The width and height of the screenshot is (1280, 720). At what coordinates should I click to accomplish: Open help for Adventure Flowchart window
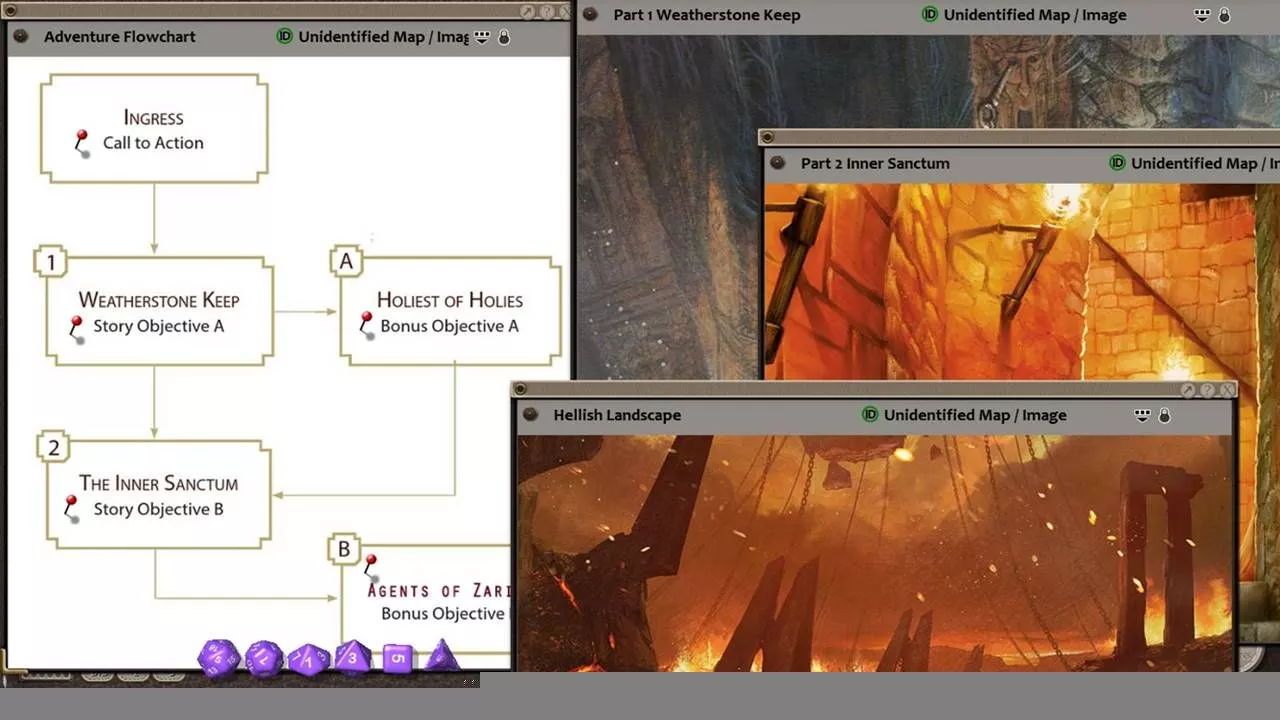[x=547, y=12]
